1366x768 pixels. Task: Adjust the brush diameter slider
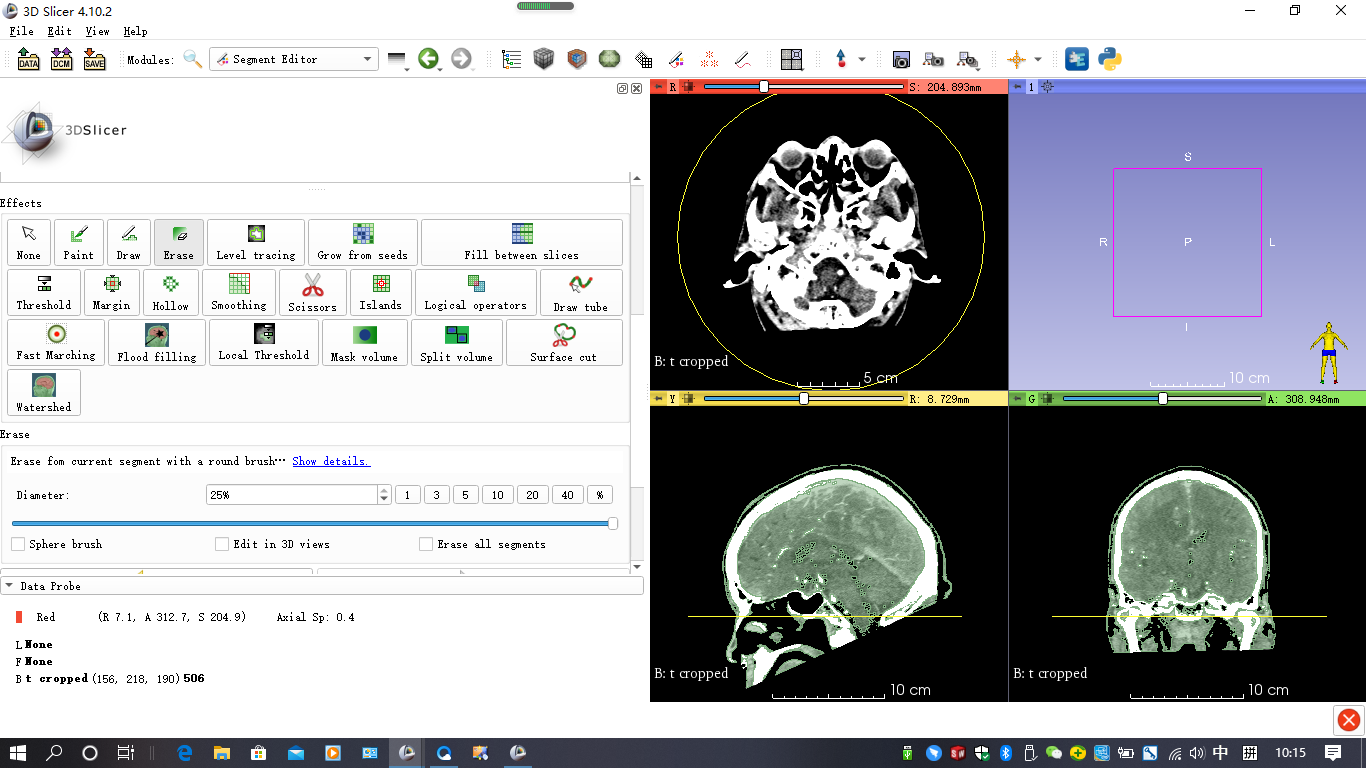point(314,523)
